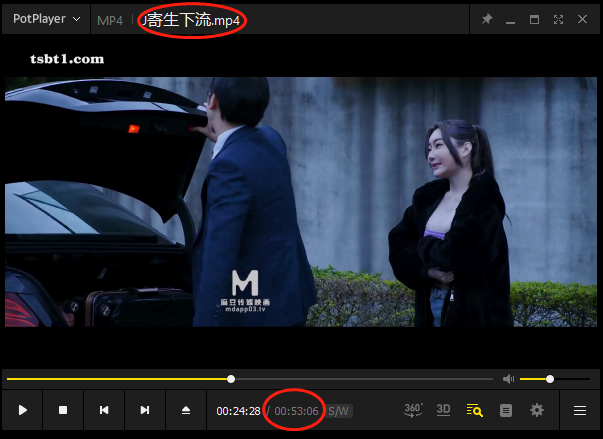Start playback with the play button
Screen dimensions: 603x439
(x=22, y=410)
